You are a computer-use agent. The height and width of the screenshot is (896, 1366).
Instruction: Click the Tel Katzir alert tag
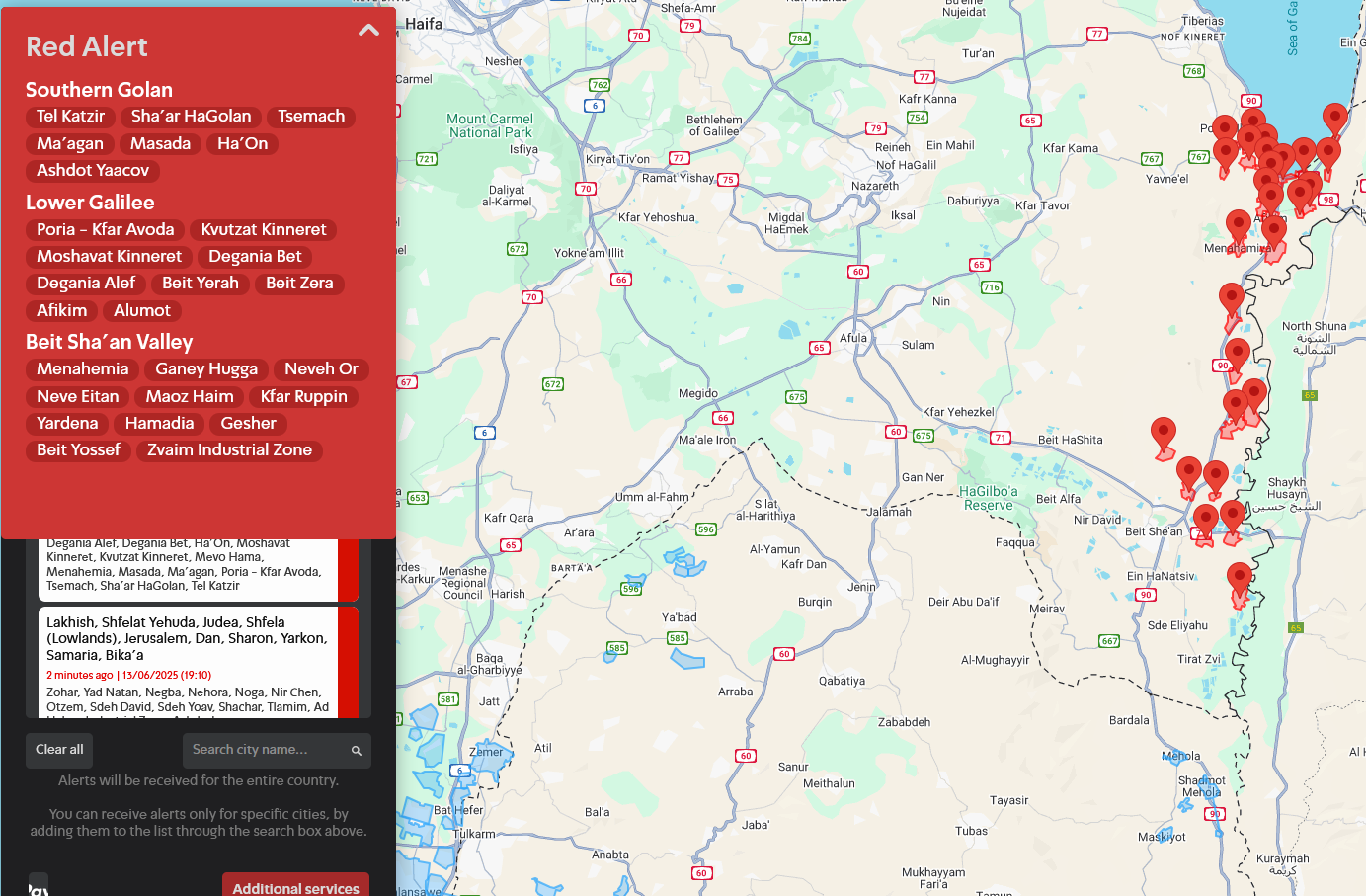pos(70,117)
